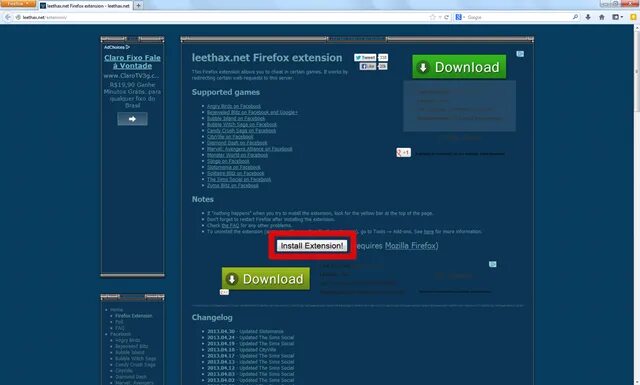The width and height of the screenshot is (640, 385).
Task: Click the sidebar menu FAQ entry
Action: pos(120,328)
